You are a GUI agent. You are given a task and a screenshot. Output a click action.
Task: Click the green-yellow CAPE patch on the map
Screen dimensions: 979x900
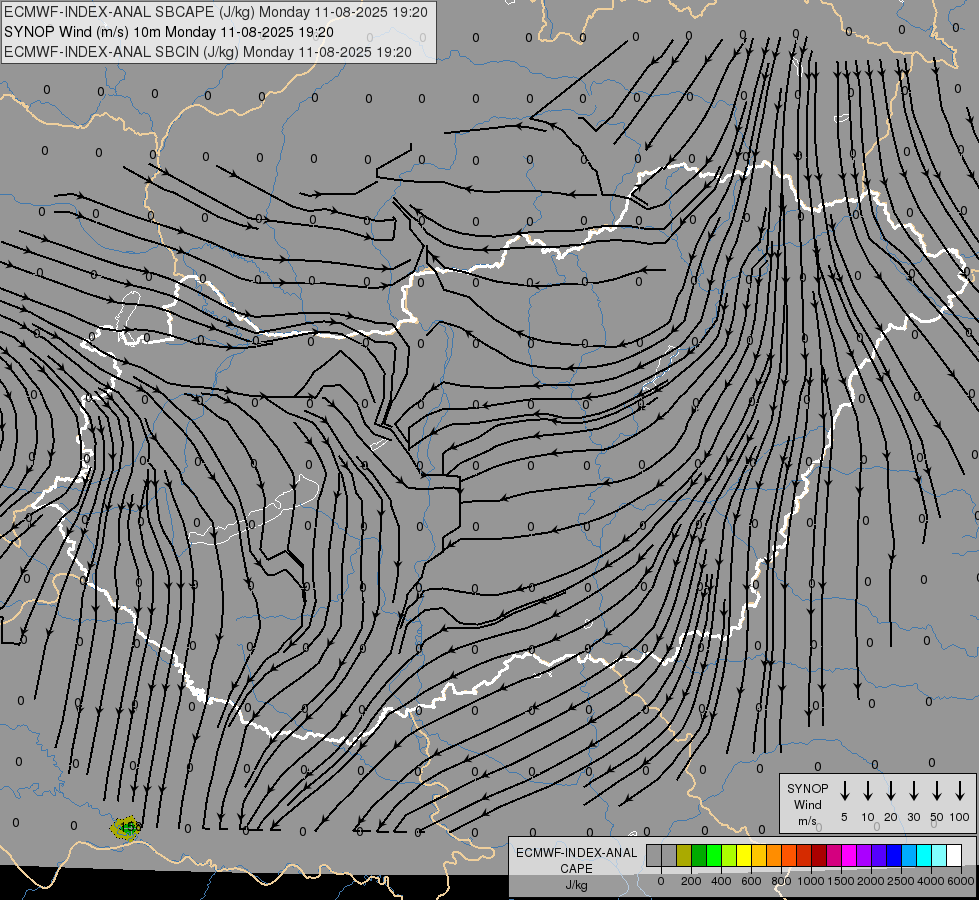point(125,829)
